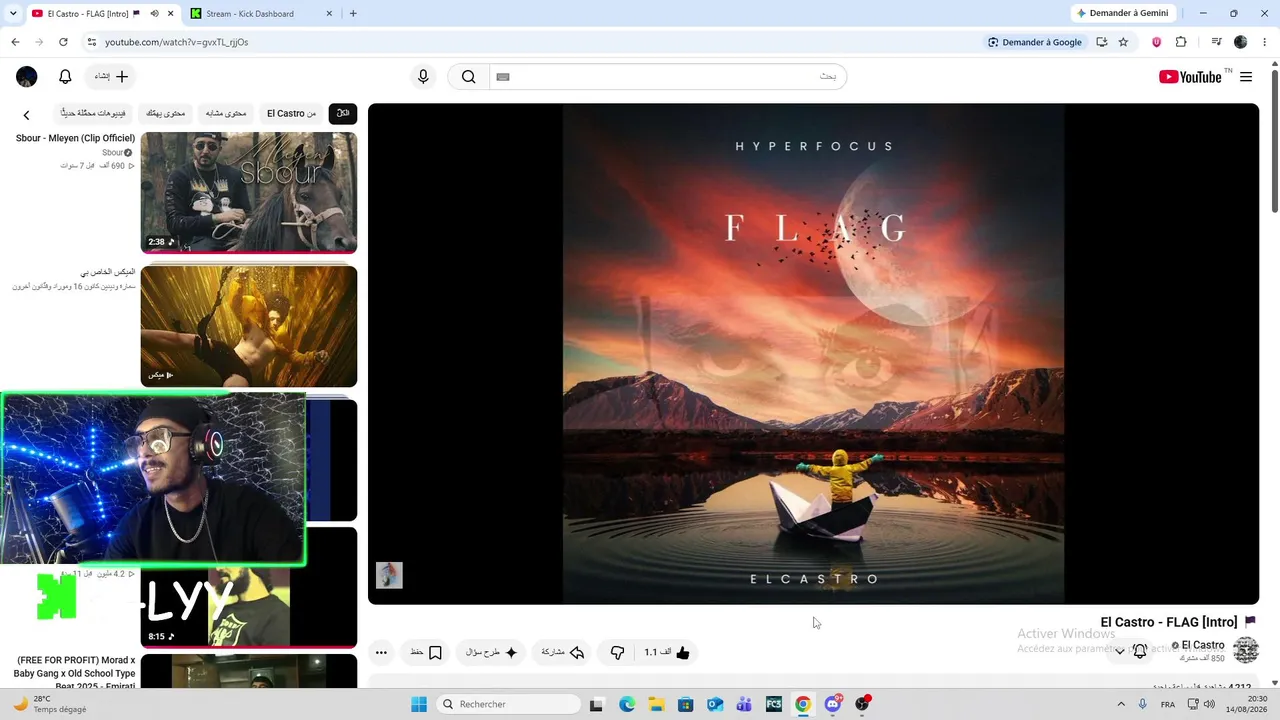Select the 'محتوى يهمّك' filter chip
Viewport: 1280px width, 720px height.
coord(166,113)
